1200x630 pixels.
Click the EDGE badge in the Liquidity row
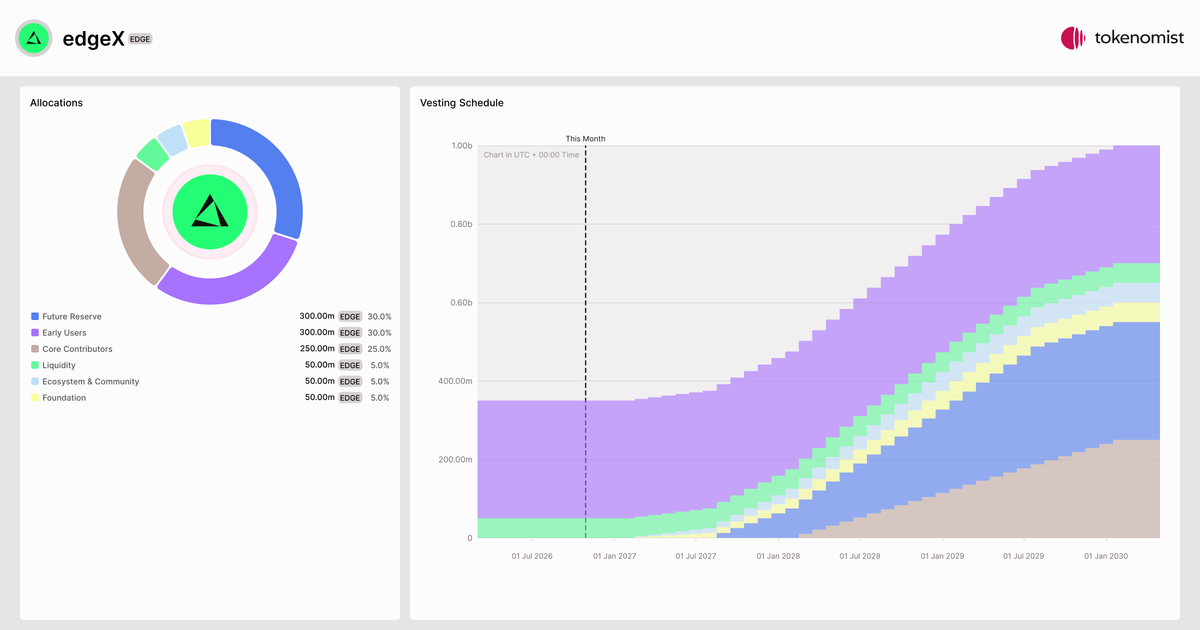point(350,366)
